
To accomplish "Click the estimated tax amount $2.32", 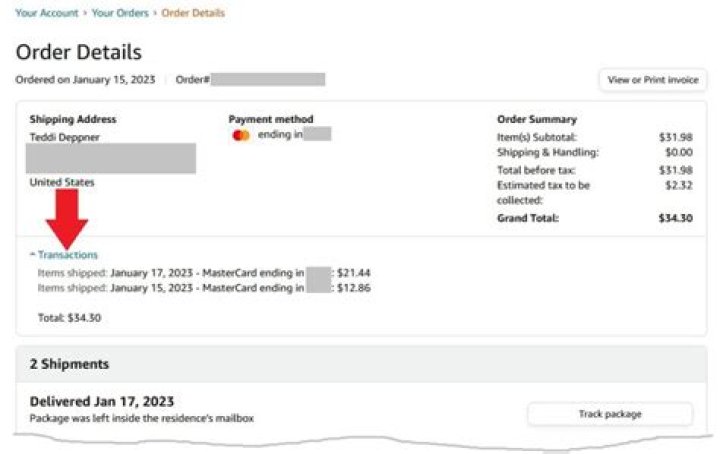I will 679,185.
